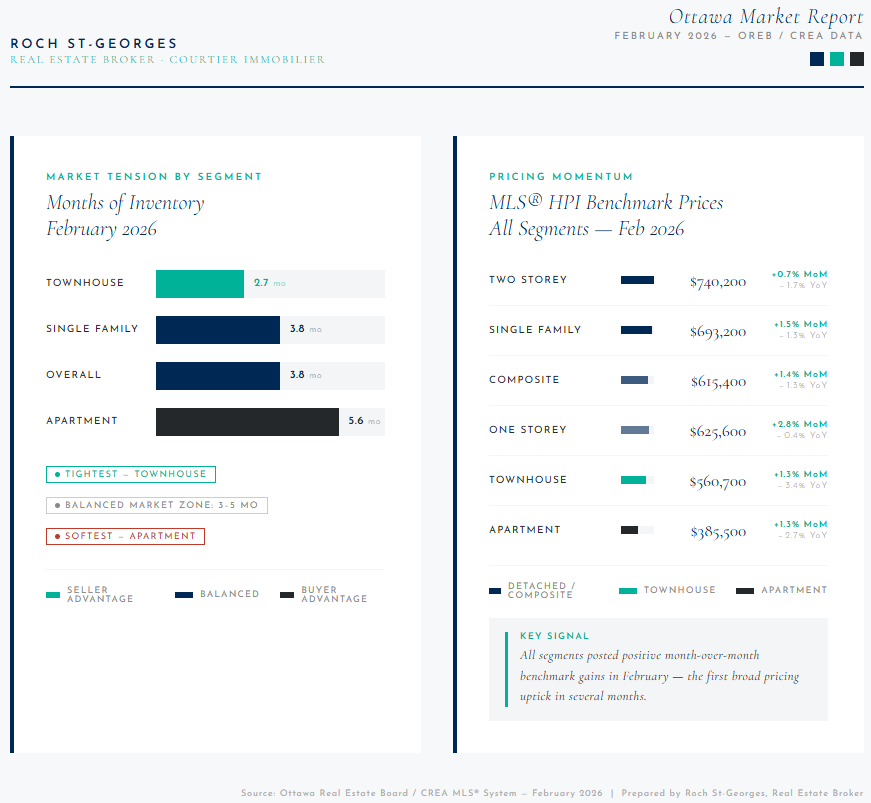This screenshot has width=871, height=803.
Task: Click the $625,600 price value
Action: pos(718,432)
